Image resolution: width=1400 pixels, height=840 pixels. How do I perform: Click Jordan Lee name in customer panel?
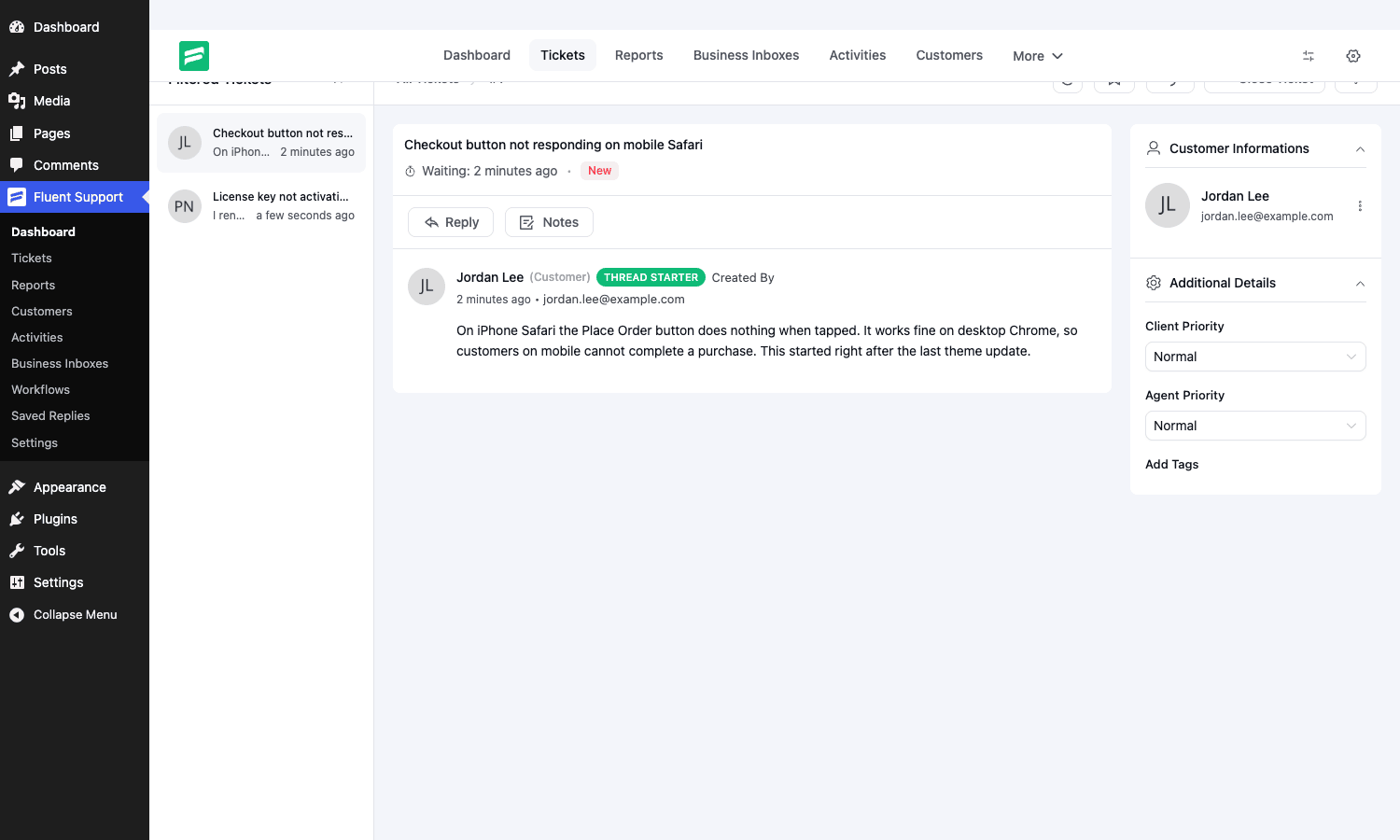[1235, 196]
